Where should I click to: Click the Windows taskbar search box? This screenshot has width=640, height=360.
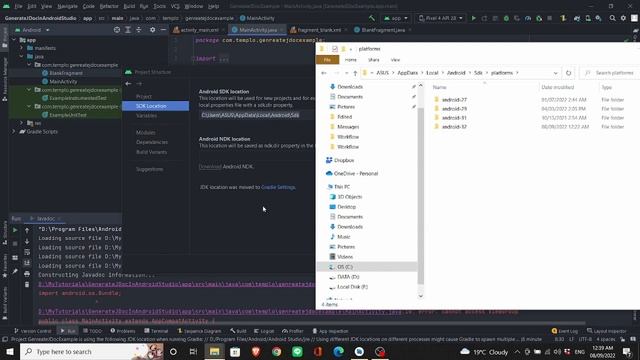pos(92,351)
